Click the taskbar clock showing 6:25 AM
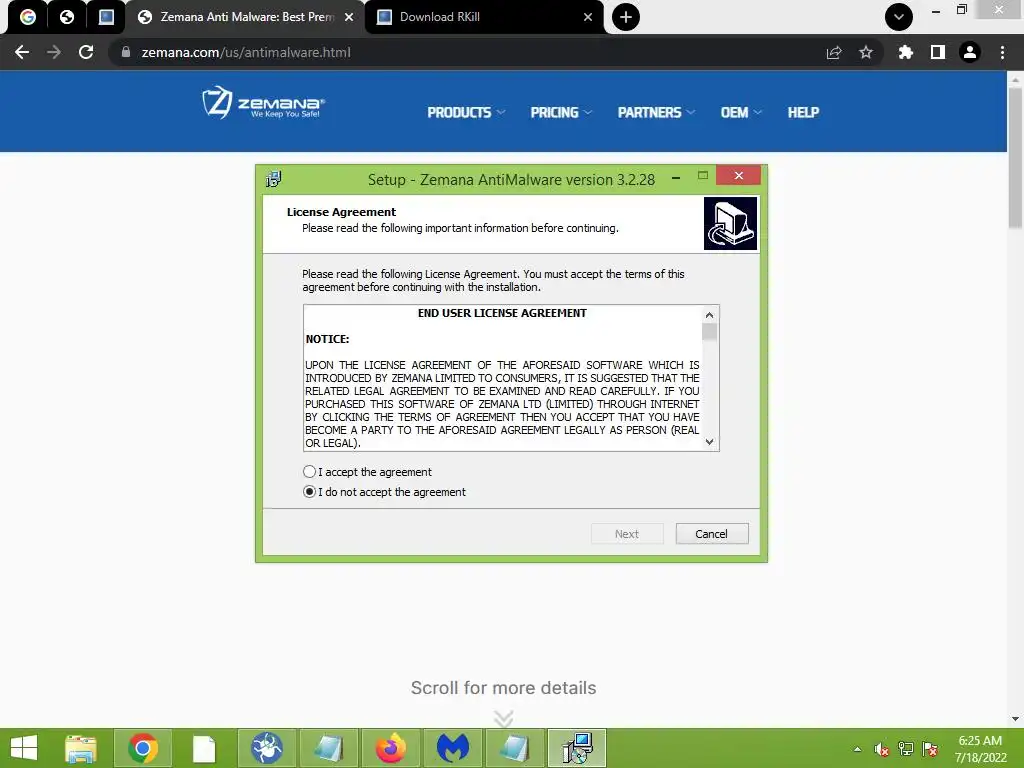Image resolution: width=1024 pixels, height=768 pixels. pos(980,748)
